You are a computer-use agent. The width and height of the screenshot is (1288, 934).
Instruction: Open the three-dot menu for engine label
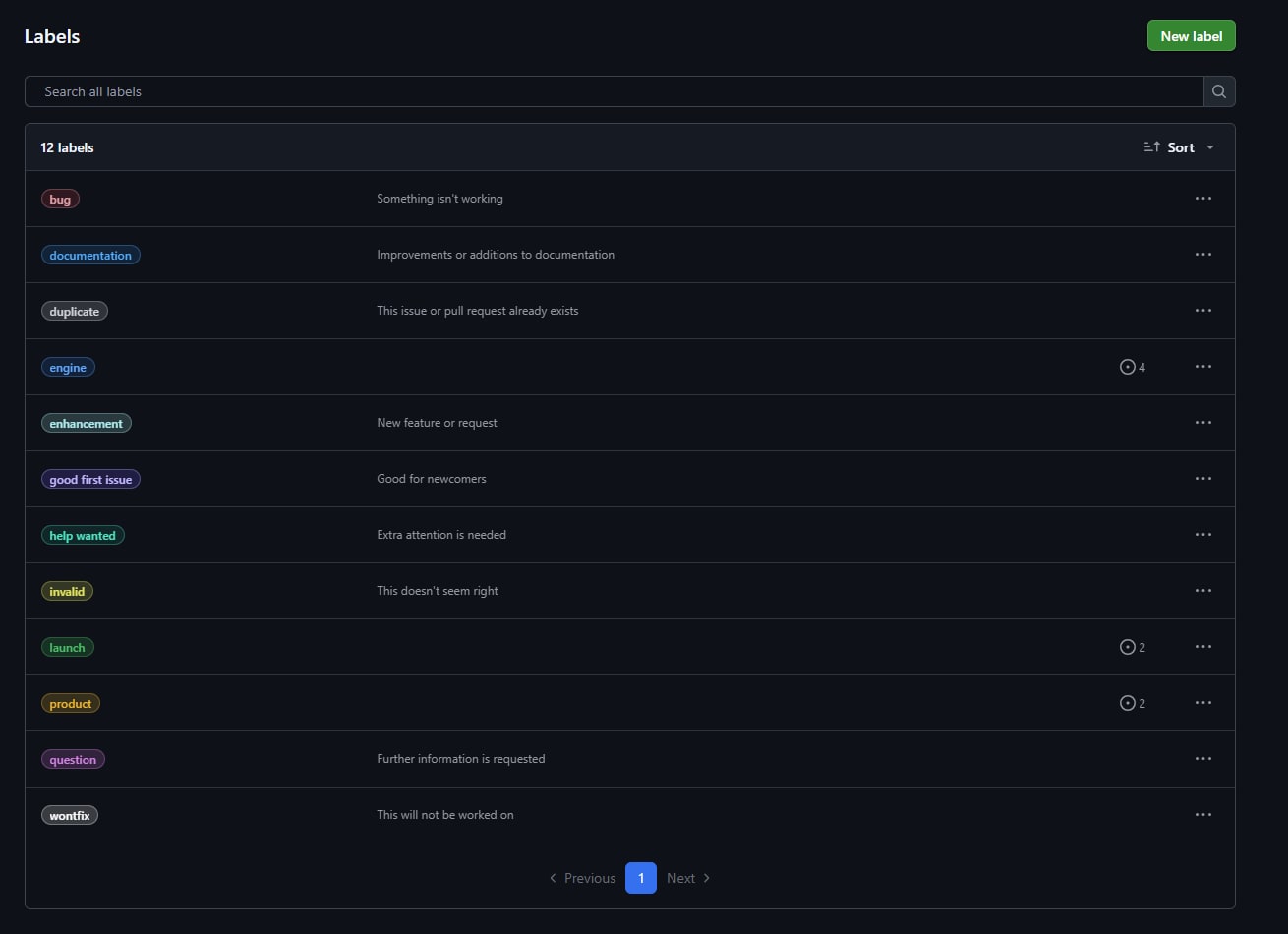(x=1202, y=367)
